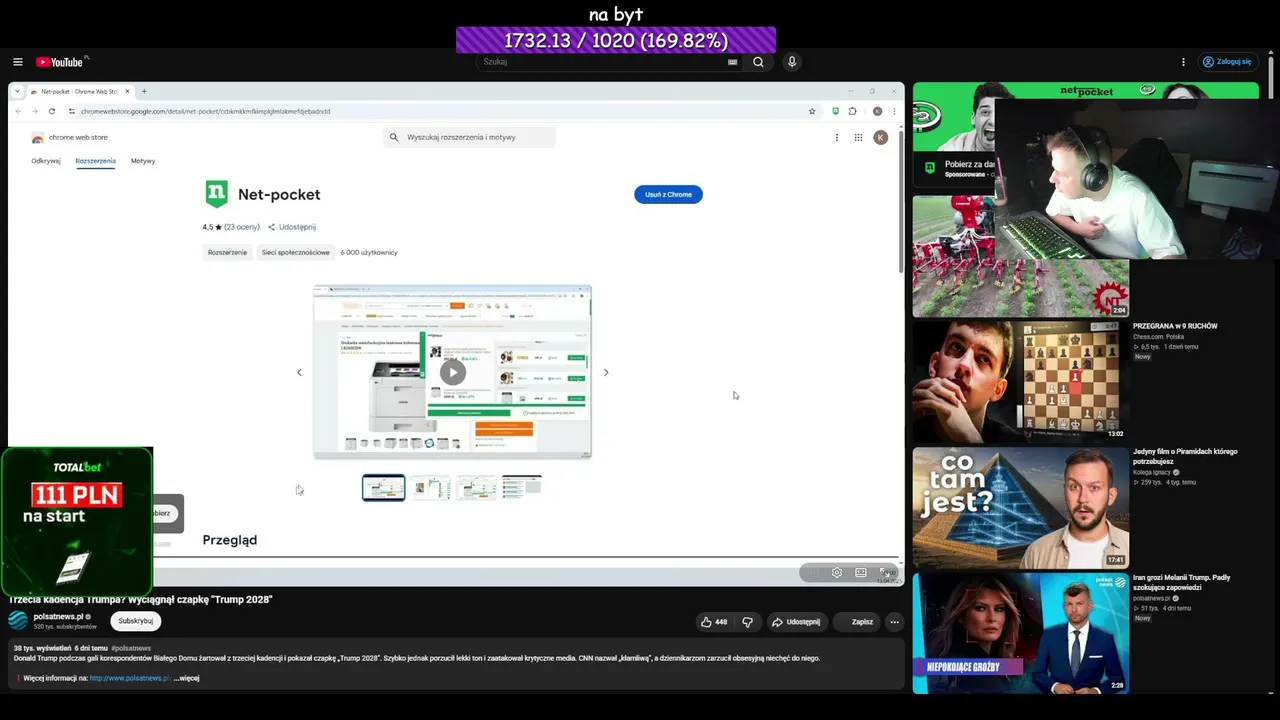Screen dimensions: 1280x720
Task: Click the YouTube search magnifier button
Action: click(x=758, y=62)
